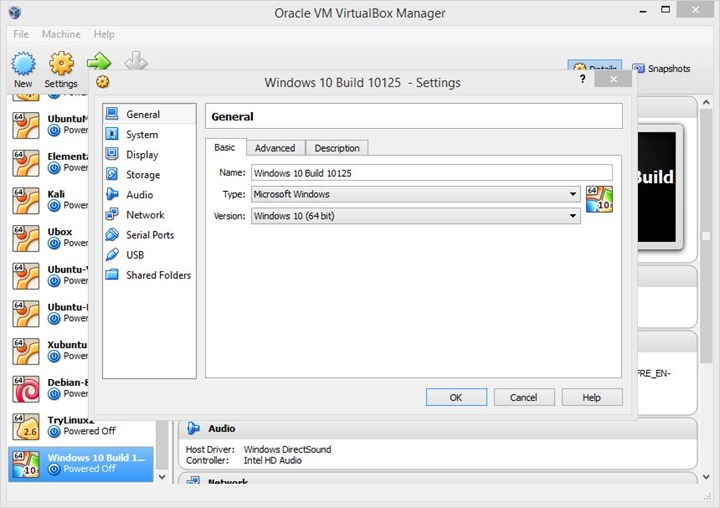Click the VM list scrollbar down arrow
This screenshot has height=508, width=720.
[162, 477]
